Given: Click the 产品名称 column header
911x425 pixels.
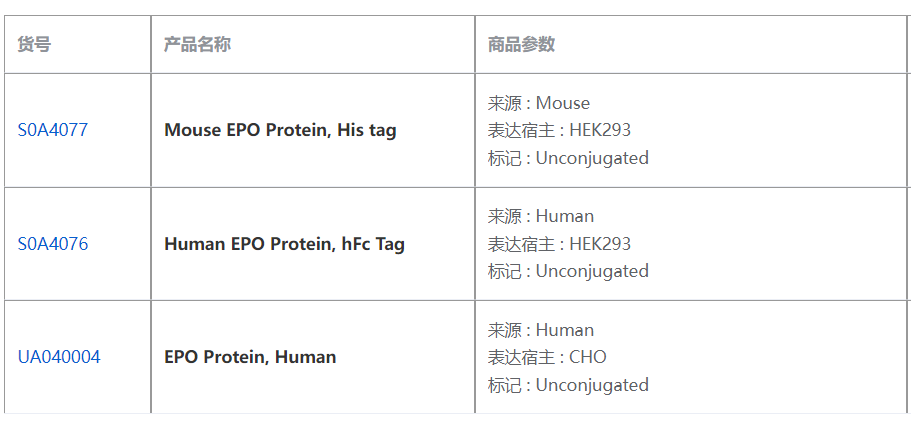Looking at the screenshot, I should 197,44.
